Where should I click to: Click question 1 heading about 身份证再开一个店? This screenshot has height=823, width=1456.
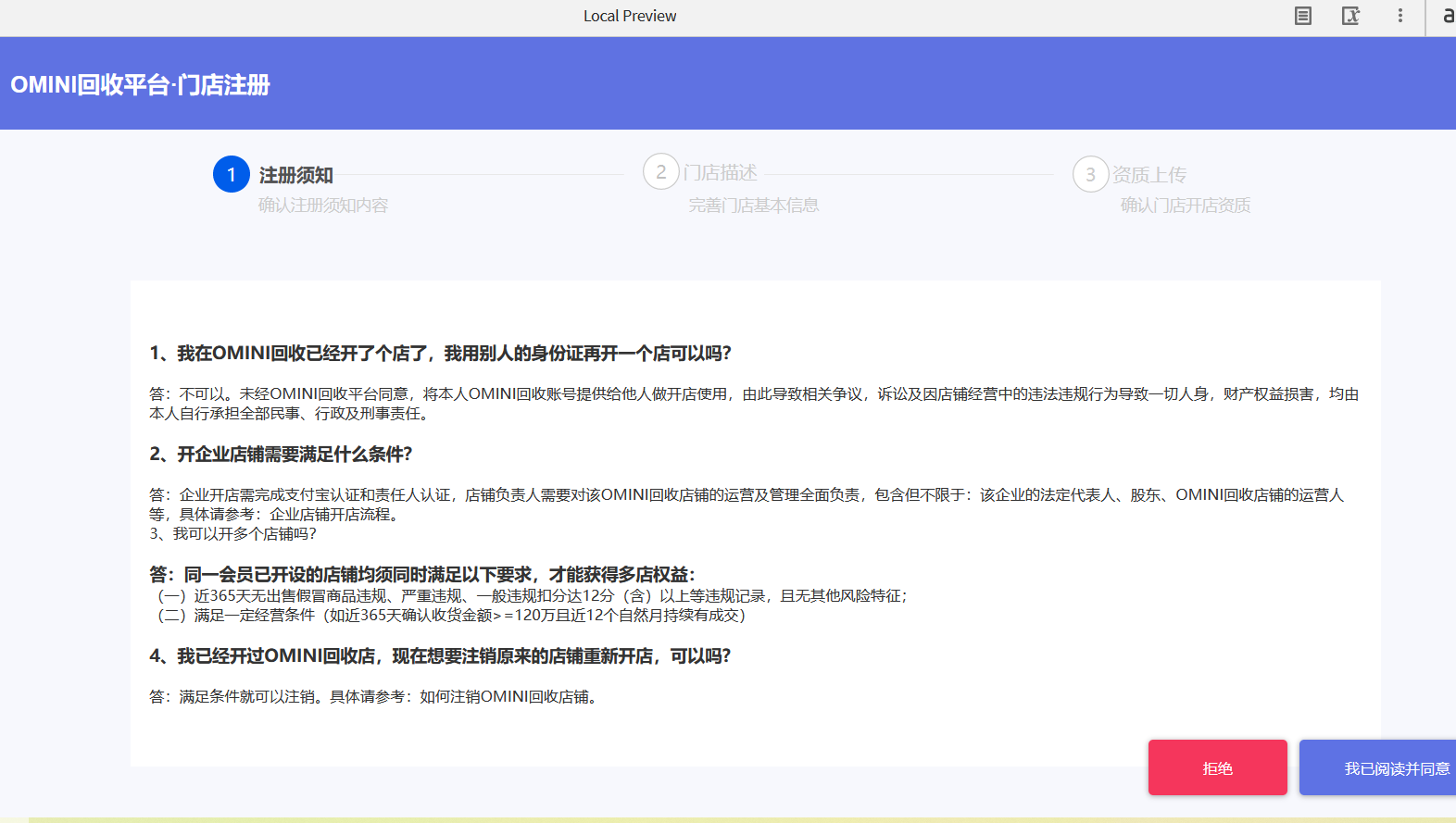point(441,354)
